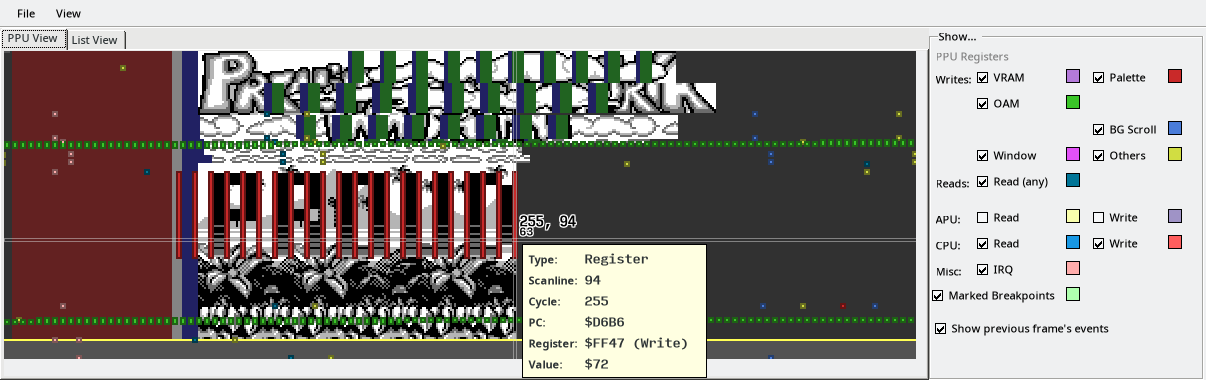Enable the APU Read checkbox
Image resolution: width=1206 pixels, height=380 pixels.
coord(983,217)
